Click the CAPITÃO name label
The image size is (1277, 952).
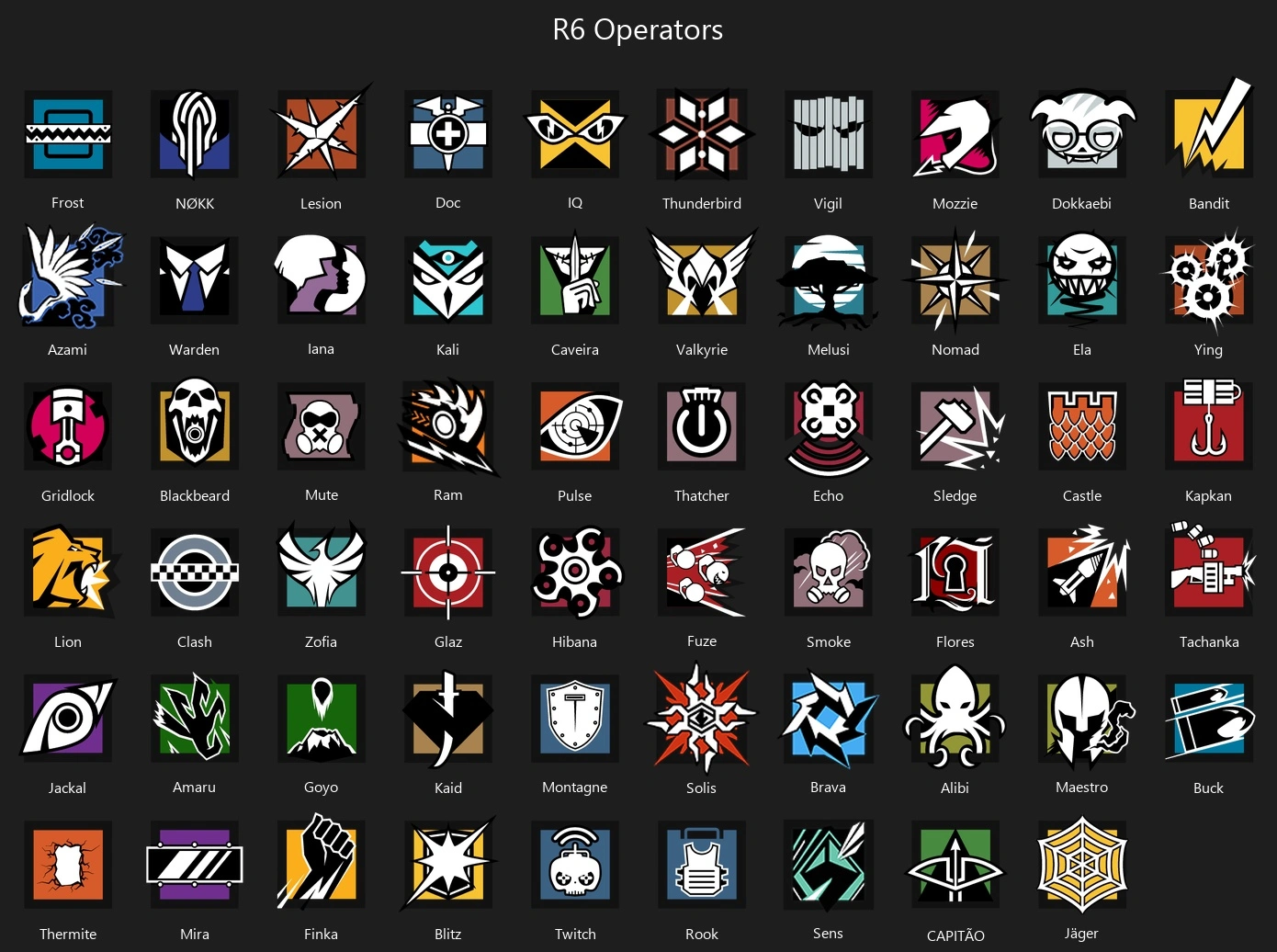pyautogui.click(x=955, y=935)
